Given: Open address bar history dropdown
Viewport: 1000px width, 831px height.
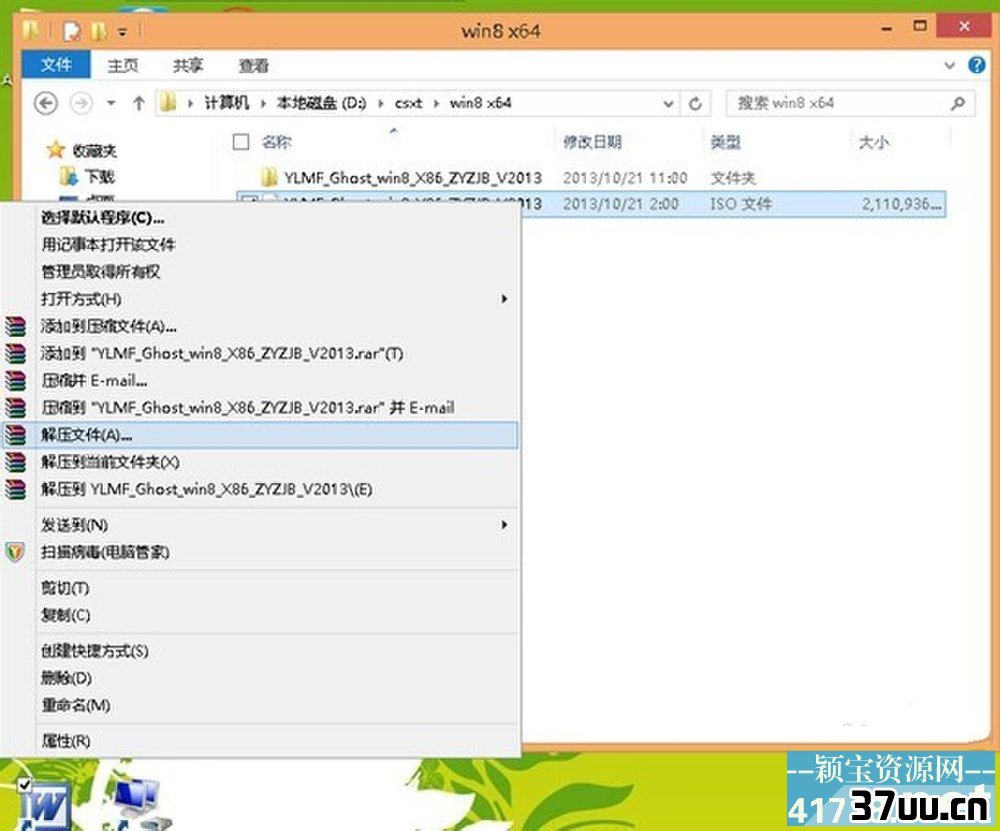Looking at the screenshot, I should (x=668, y=103).
